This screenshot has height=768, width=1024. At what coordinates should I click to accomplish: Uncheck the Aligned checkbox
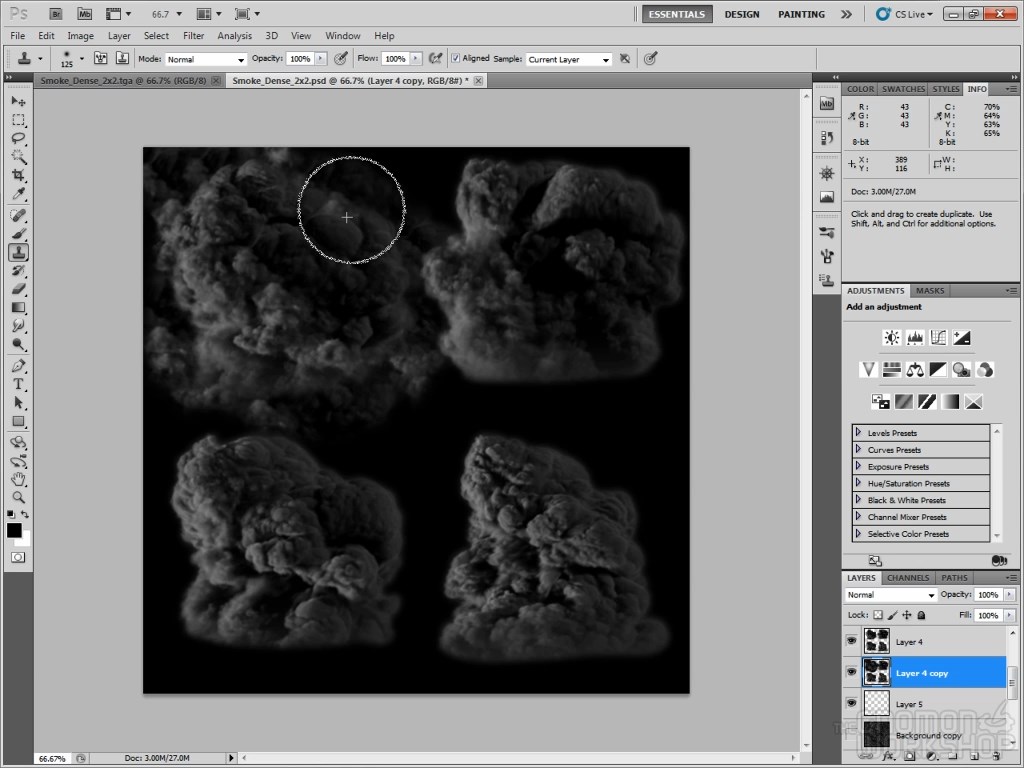point(456,59)
